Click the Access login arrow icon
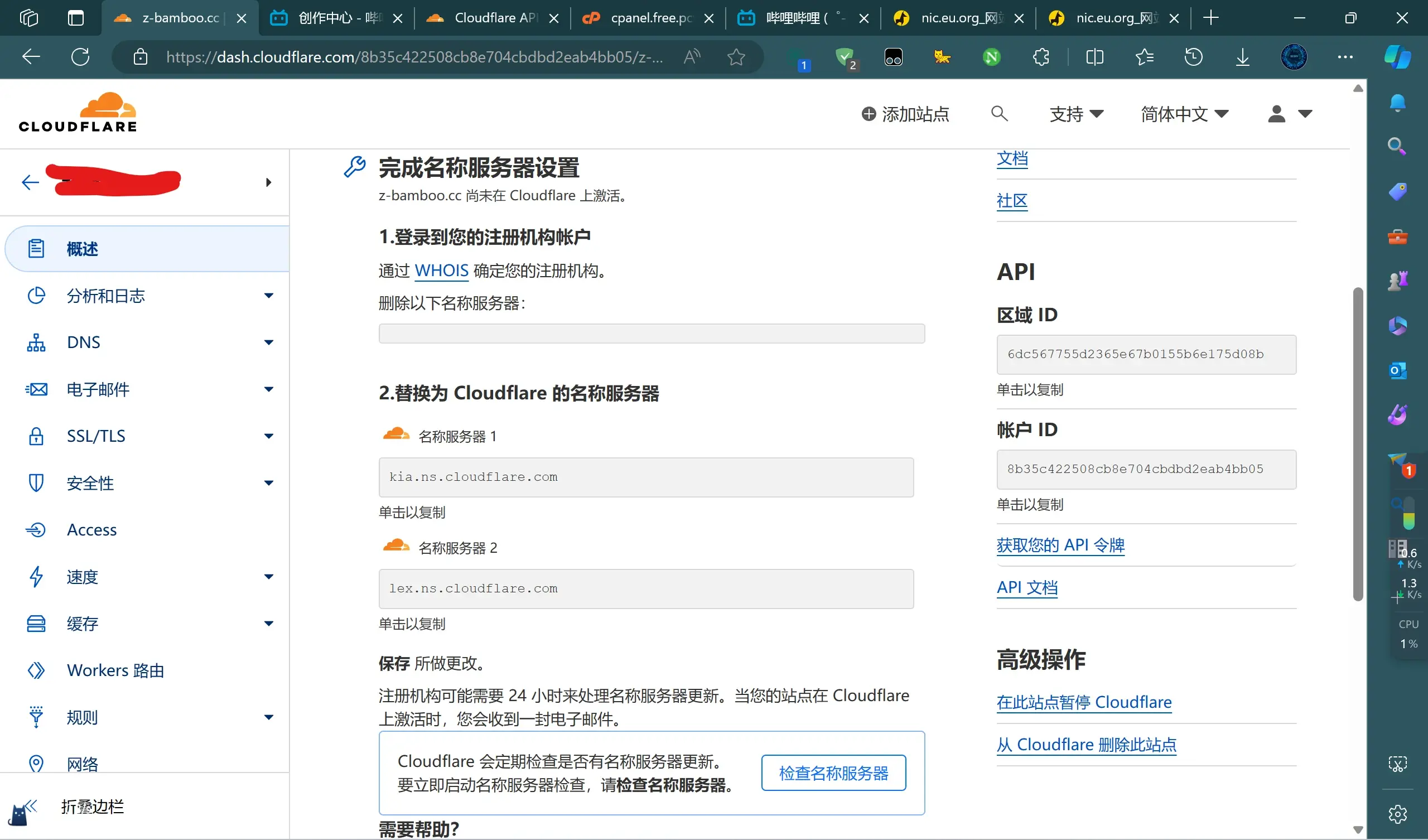 point(36,530)
